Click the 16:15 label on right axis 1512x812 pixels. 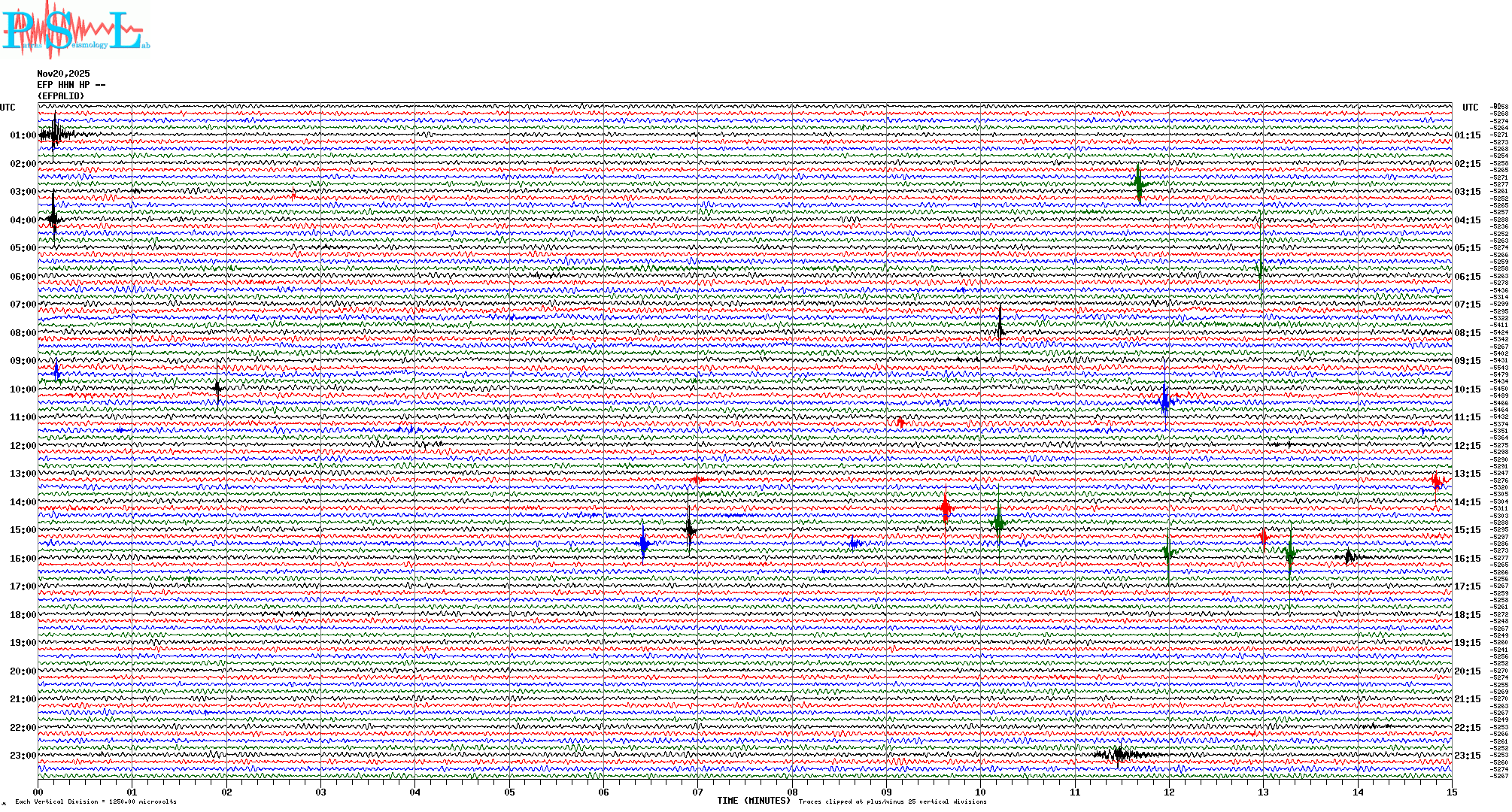(x=1467, y=559)
